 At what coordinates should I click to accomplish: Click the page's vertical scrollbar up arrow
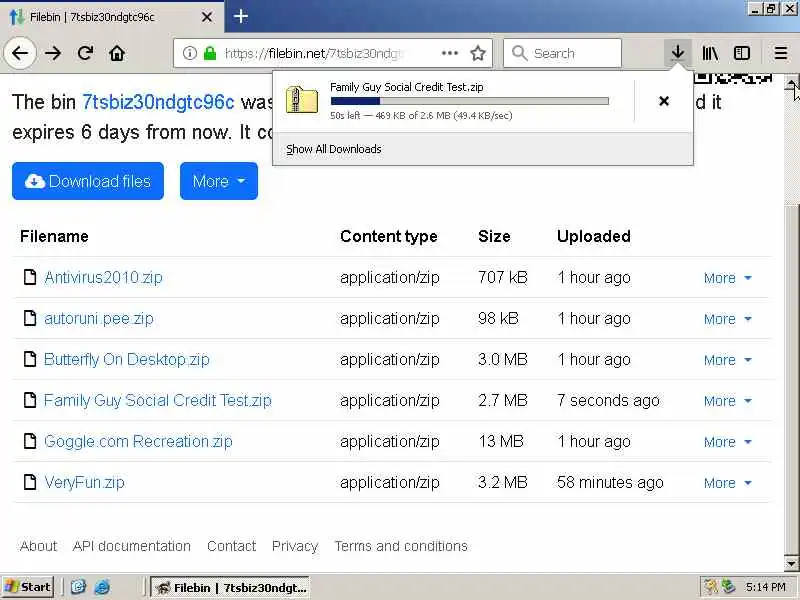(791, 83)
